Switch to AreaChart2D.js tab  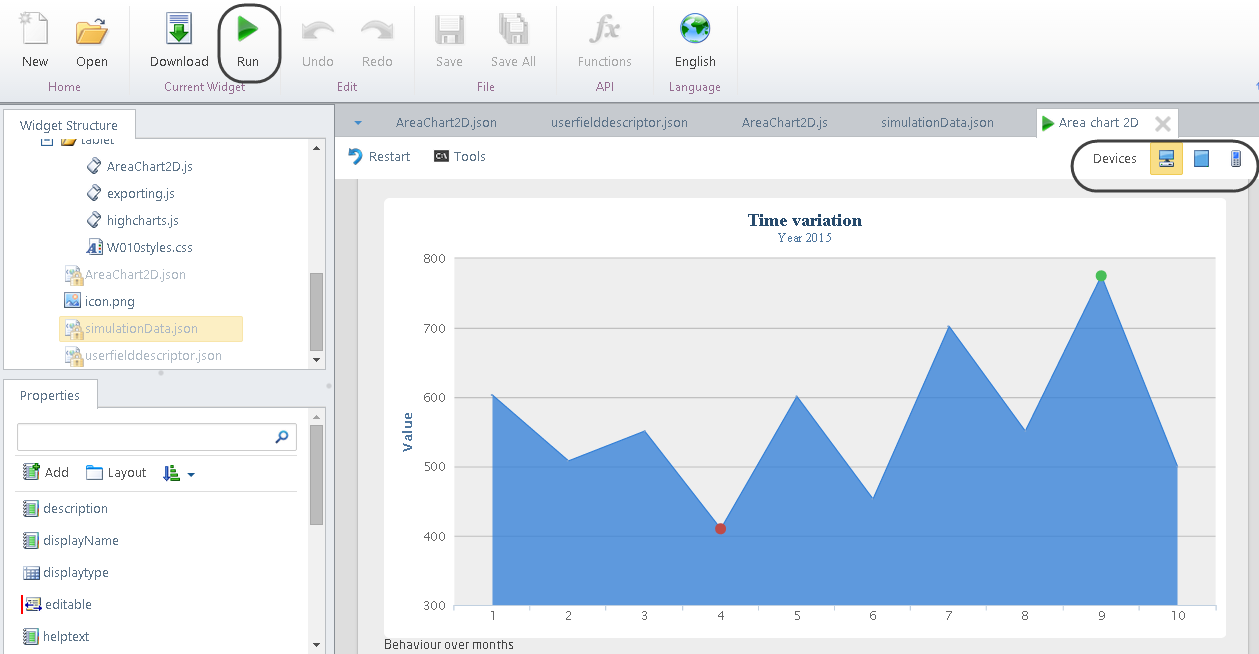pos(785,122)
